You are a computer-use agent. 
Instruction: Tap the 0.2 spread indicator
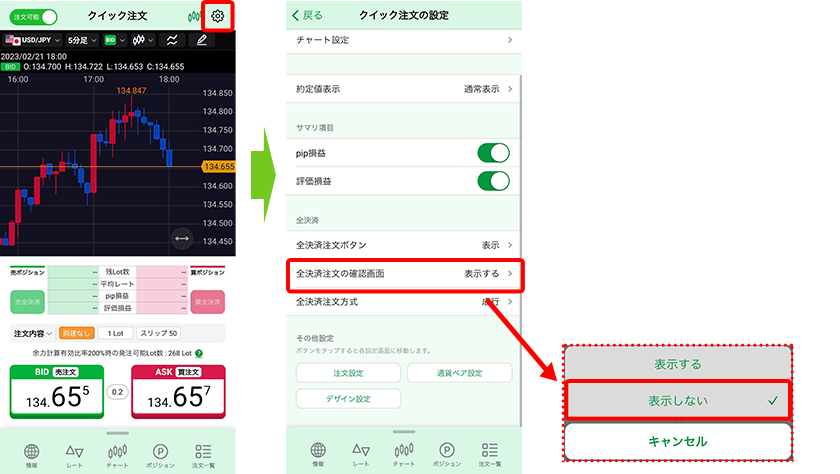117,392
